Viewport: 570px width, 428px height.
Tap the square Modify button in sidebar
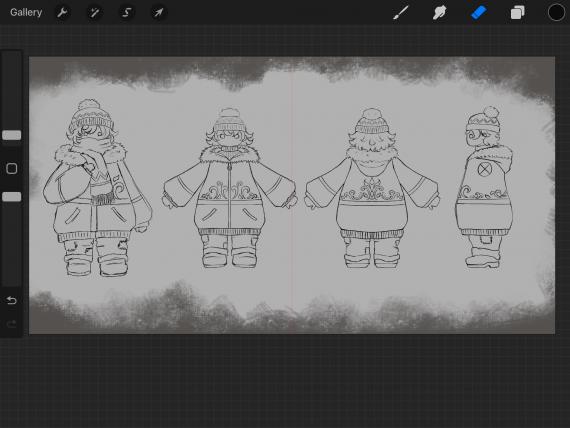point(12,168)
